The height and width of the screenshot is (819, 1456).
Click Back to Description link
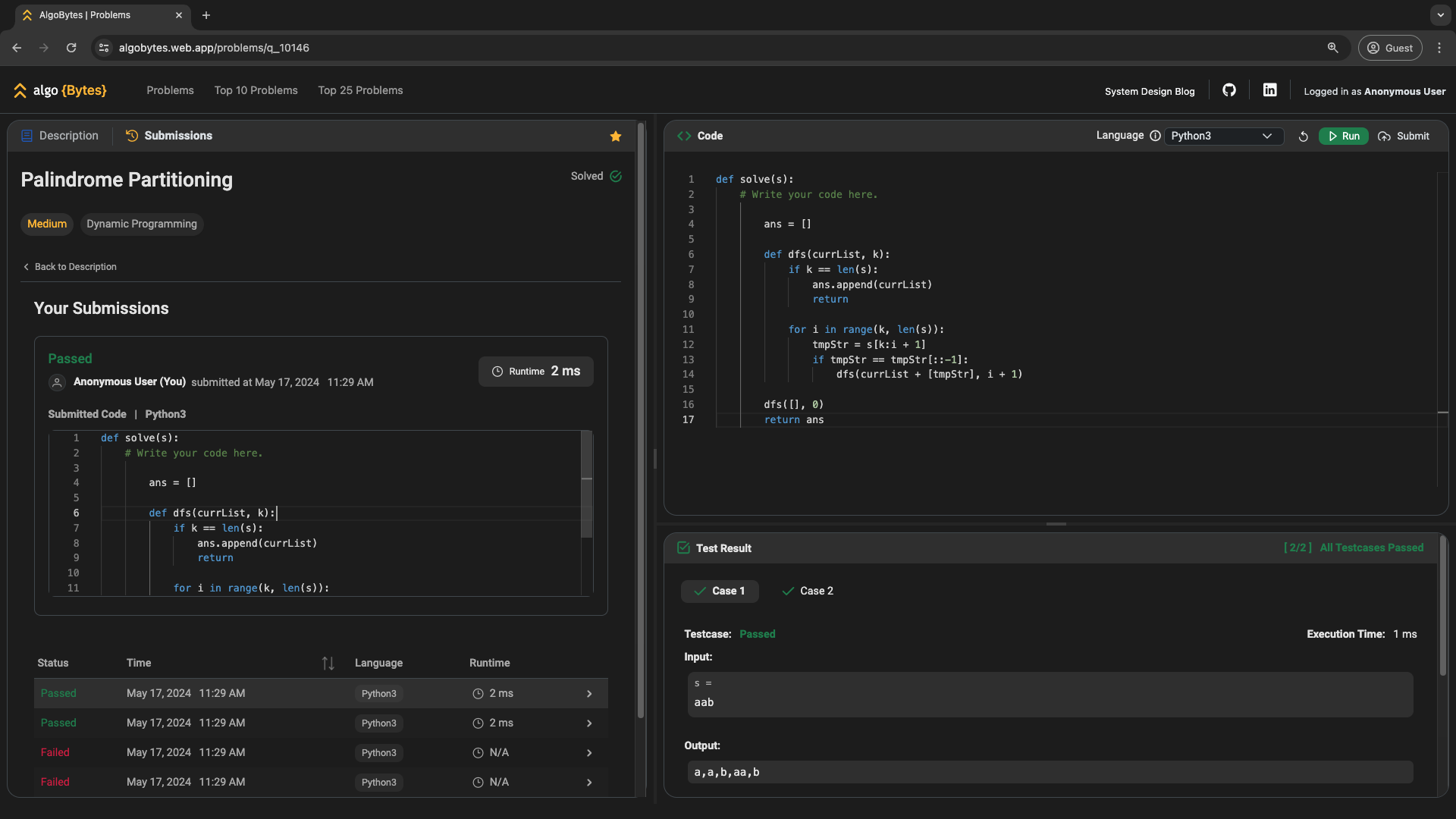pos(74,266)
